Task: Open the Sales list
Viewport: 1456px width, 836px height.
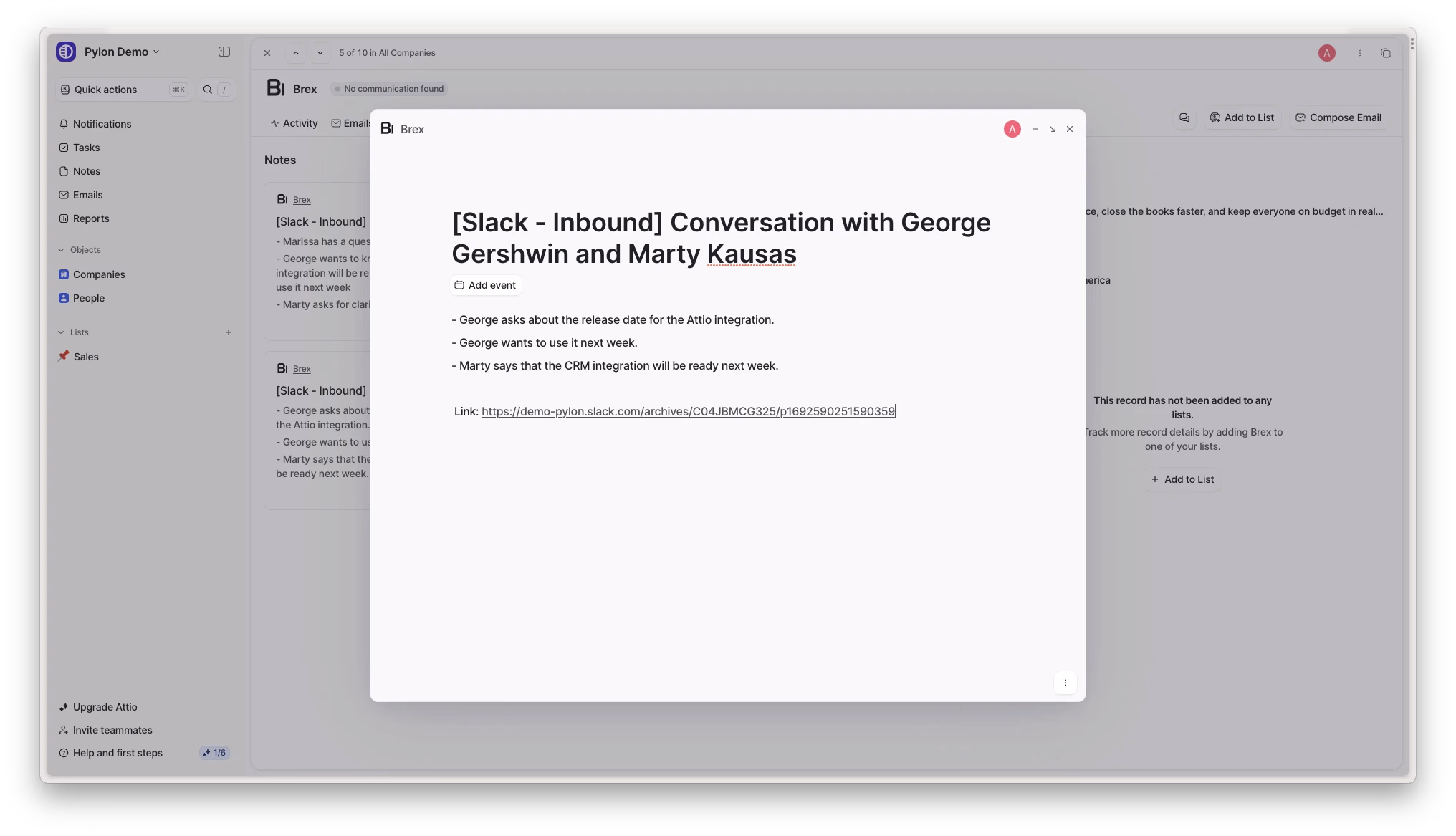Action: 85,357
